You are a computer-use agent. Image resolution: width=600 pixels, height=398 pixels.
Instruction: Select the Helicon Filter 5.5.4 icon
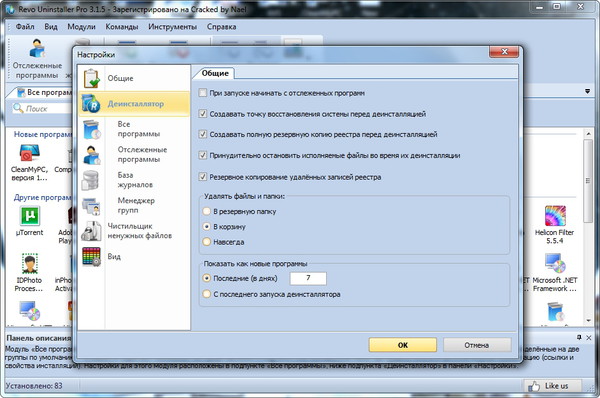555,216
